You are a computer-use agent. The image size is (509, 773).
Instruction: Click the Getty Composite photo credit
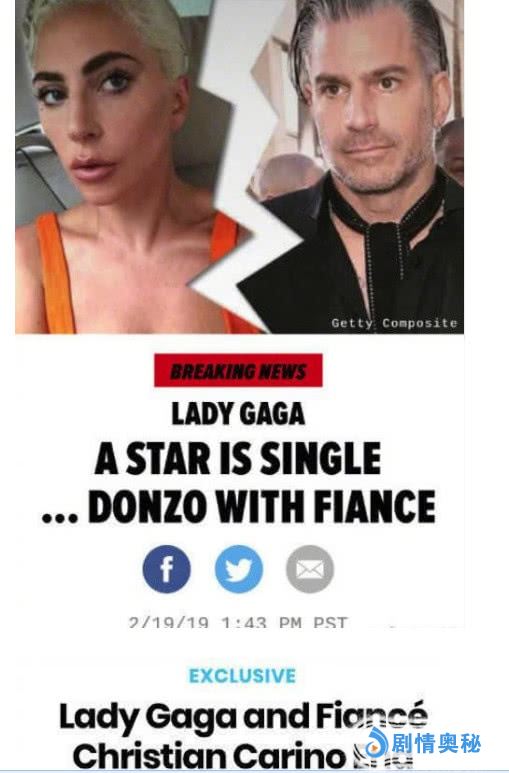395,323
